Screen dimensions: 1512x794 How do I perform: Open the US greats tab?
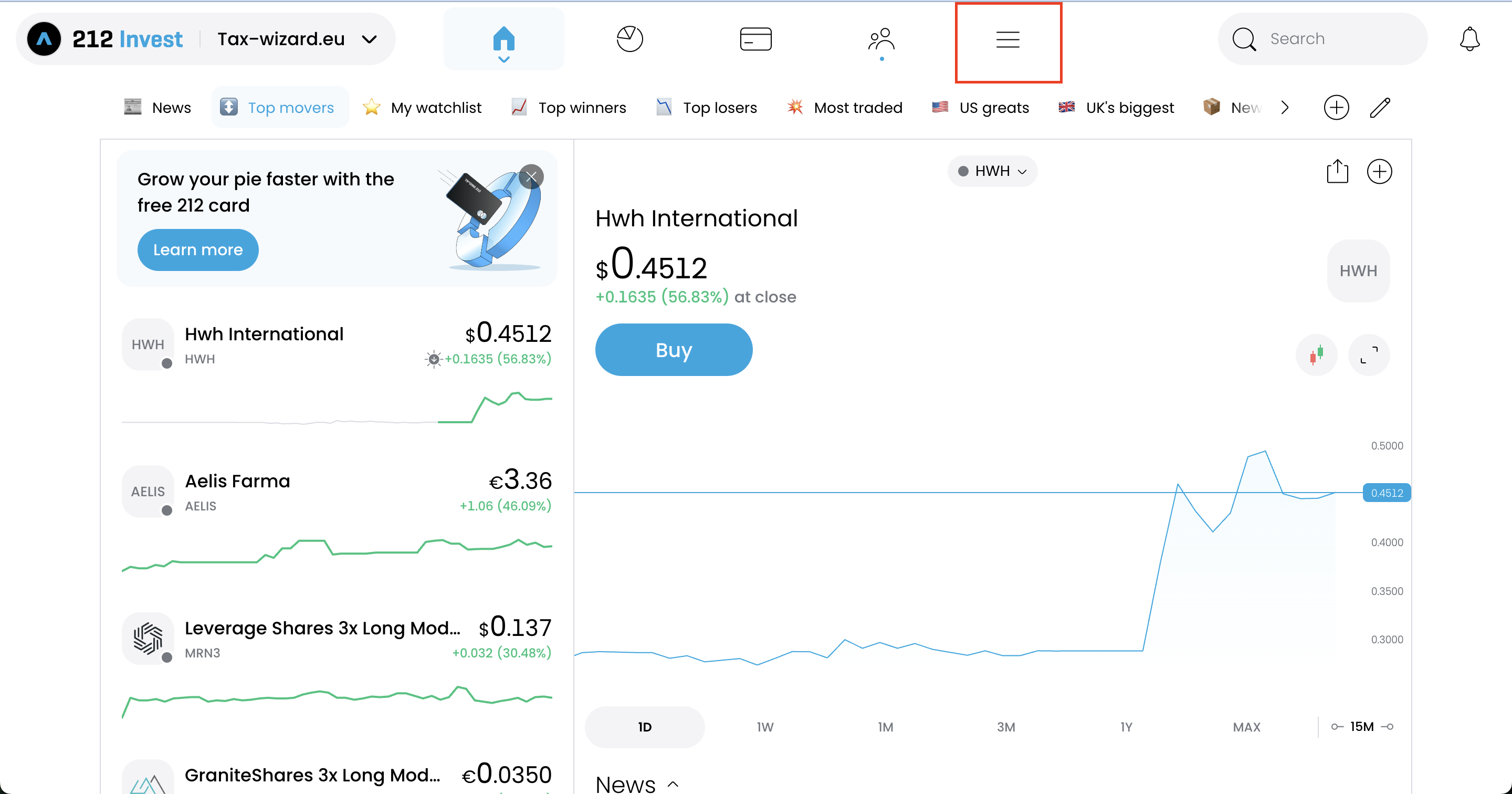pyautogui.click(x=980, y=108)
